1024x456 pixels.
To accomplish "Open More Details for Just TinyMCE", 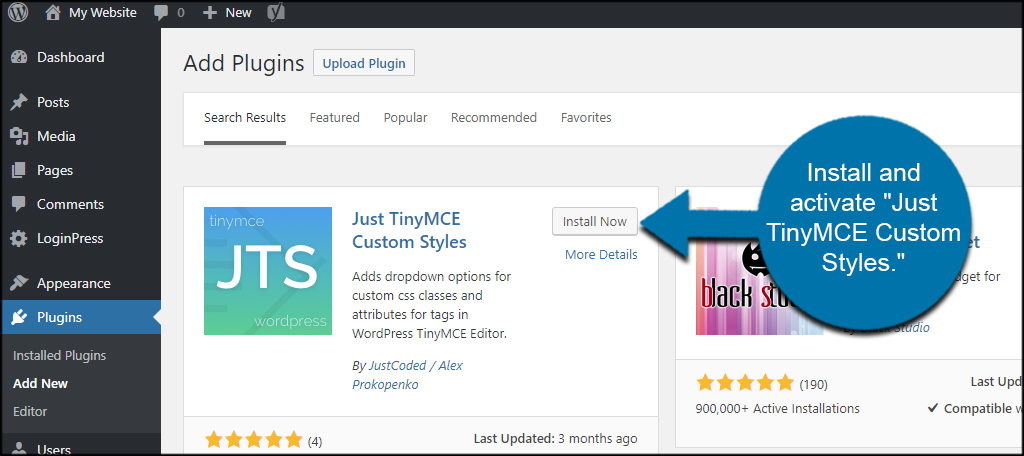I will [601, 255].
